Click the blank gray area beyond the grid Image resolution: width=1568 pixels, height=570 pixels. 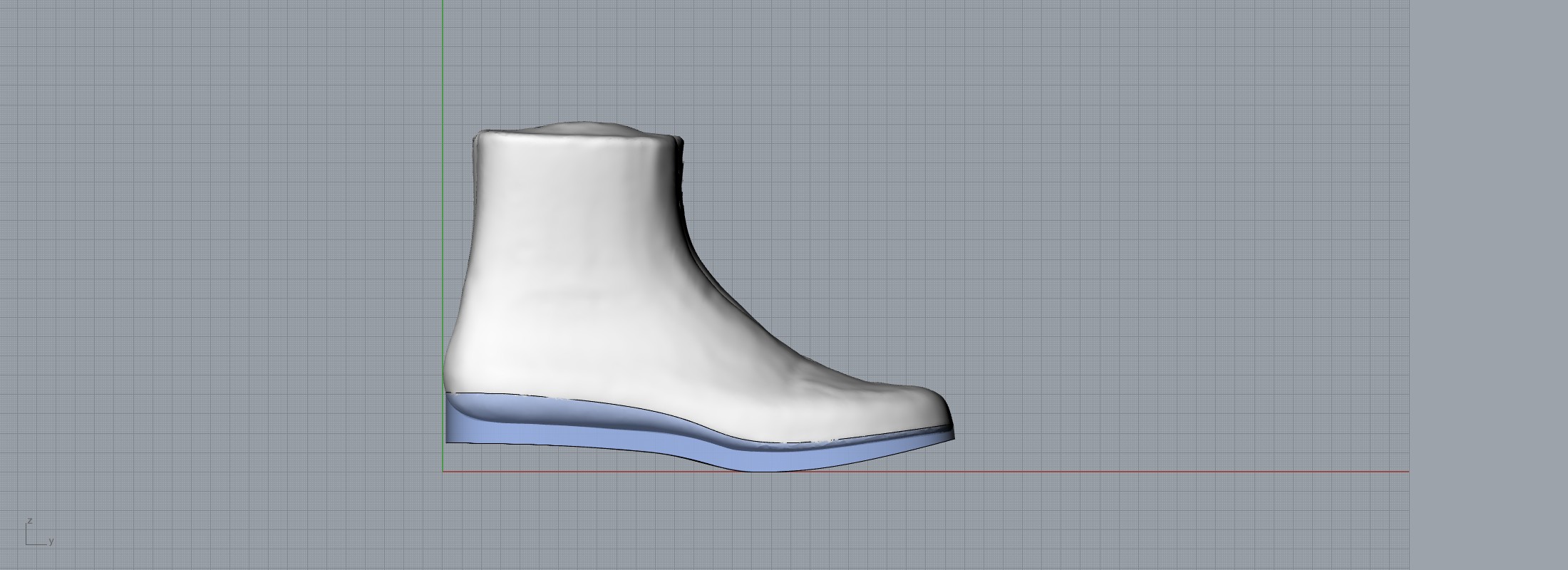pyautogui.click(x=1490, y=285)
